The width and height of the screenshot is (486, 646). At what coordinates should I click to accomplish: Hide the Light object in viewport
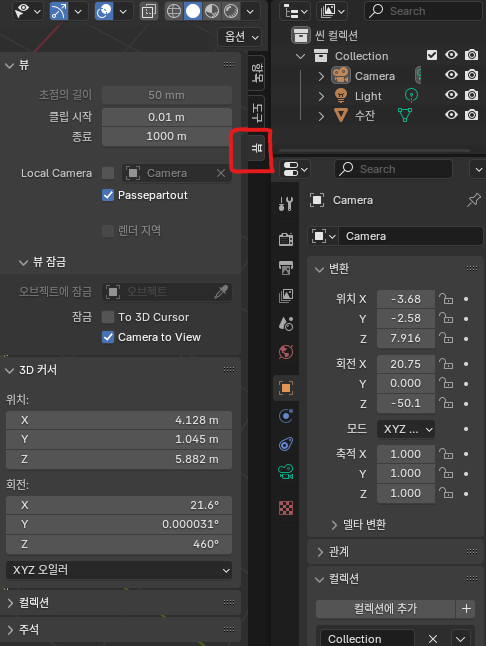tap(451, 95)
